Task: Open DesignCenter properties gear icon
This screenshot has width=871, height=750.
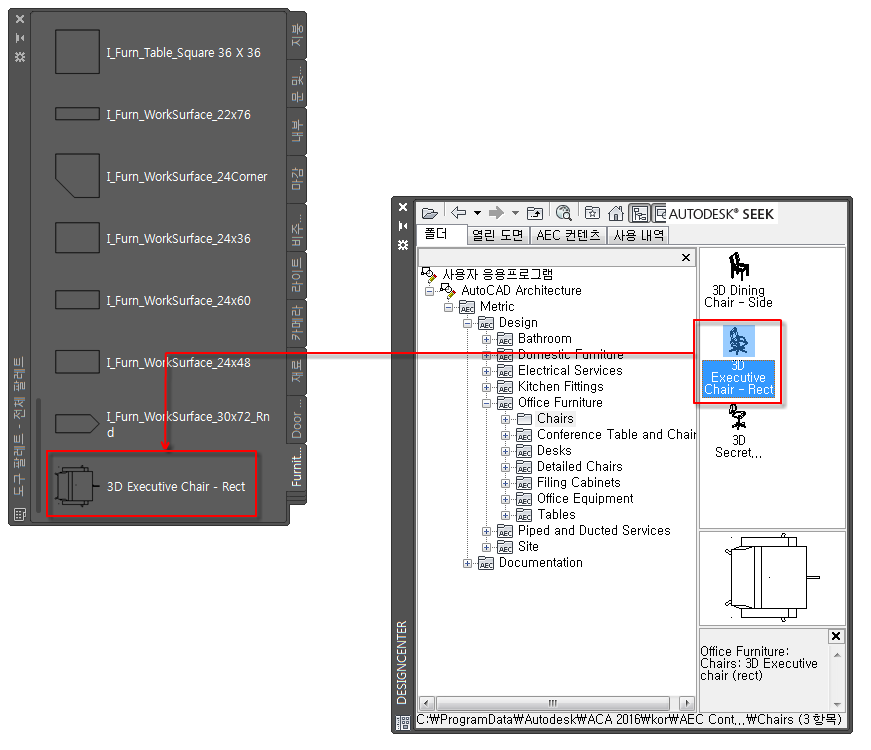Action: click(x=403, y=245)
